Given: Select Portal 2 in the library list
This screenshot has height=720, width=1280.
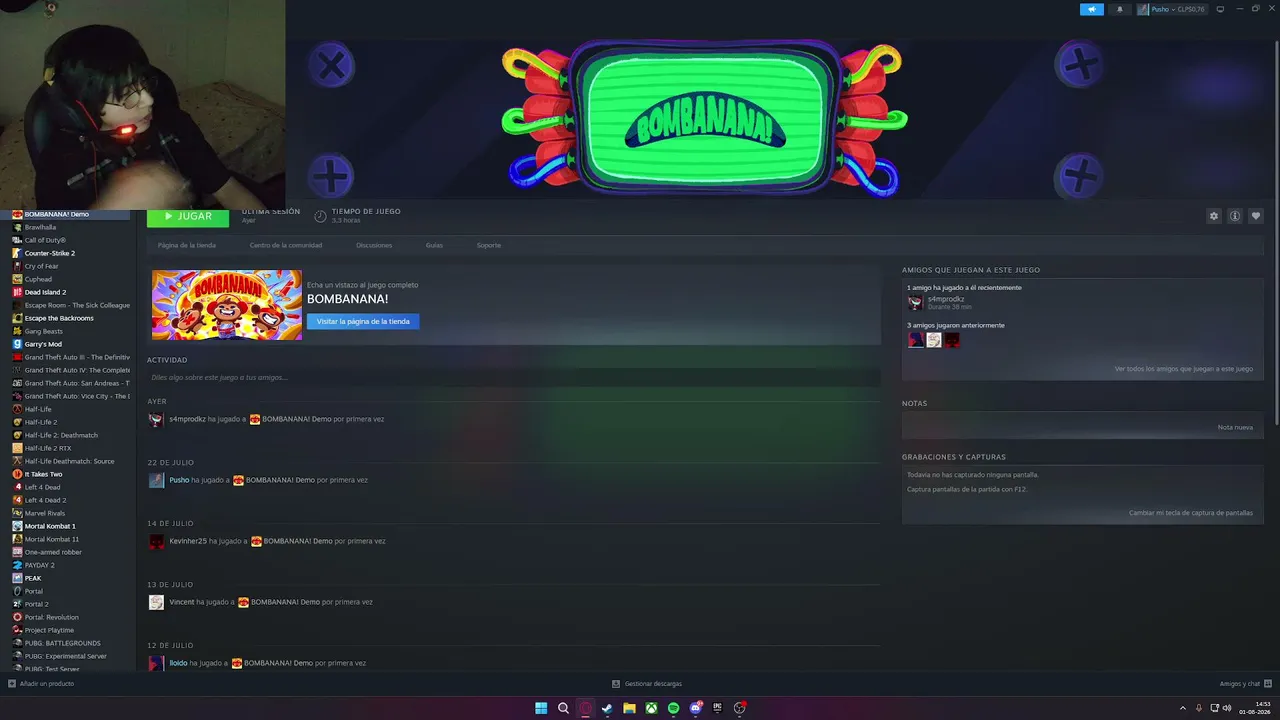Looking at the screenshot, I should coord(66,604).
